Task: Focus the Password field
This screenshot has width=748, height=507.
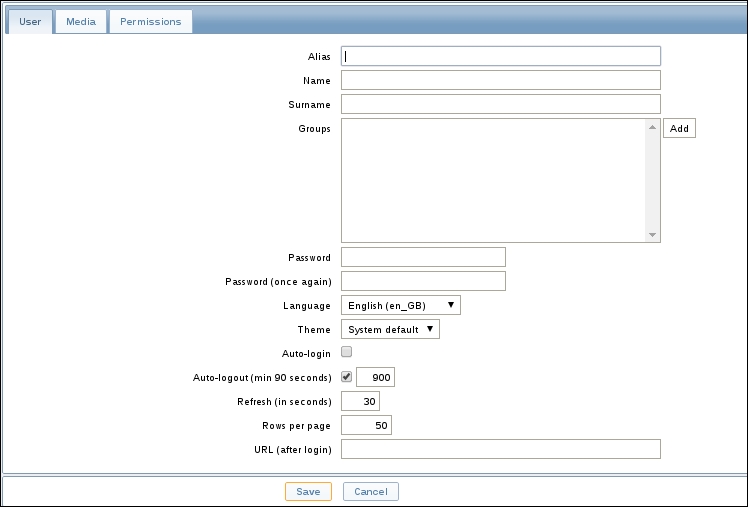Action: click(x=423, y=257)
